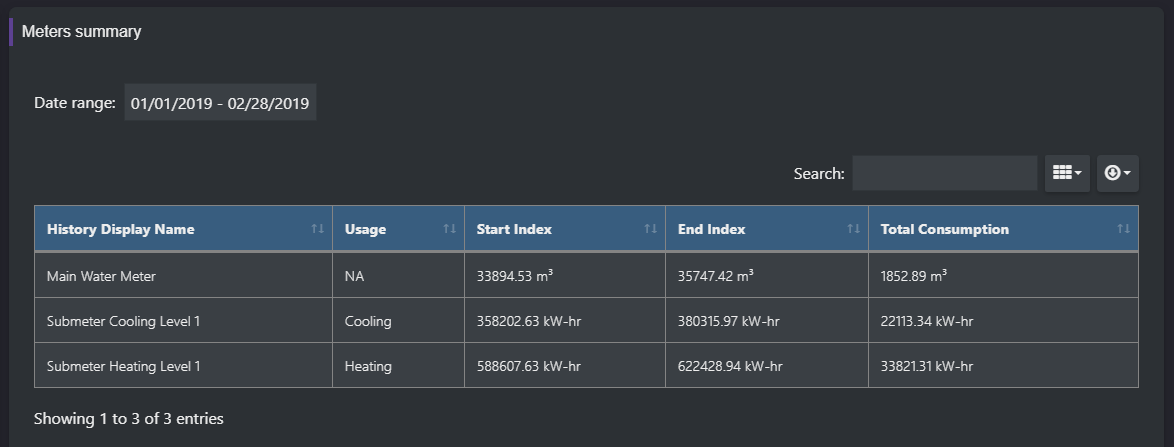Click the Search input field
The width and height of the screenshot is (1174, 447).
(x=944, y=173)
